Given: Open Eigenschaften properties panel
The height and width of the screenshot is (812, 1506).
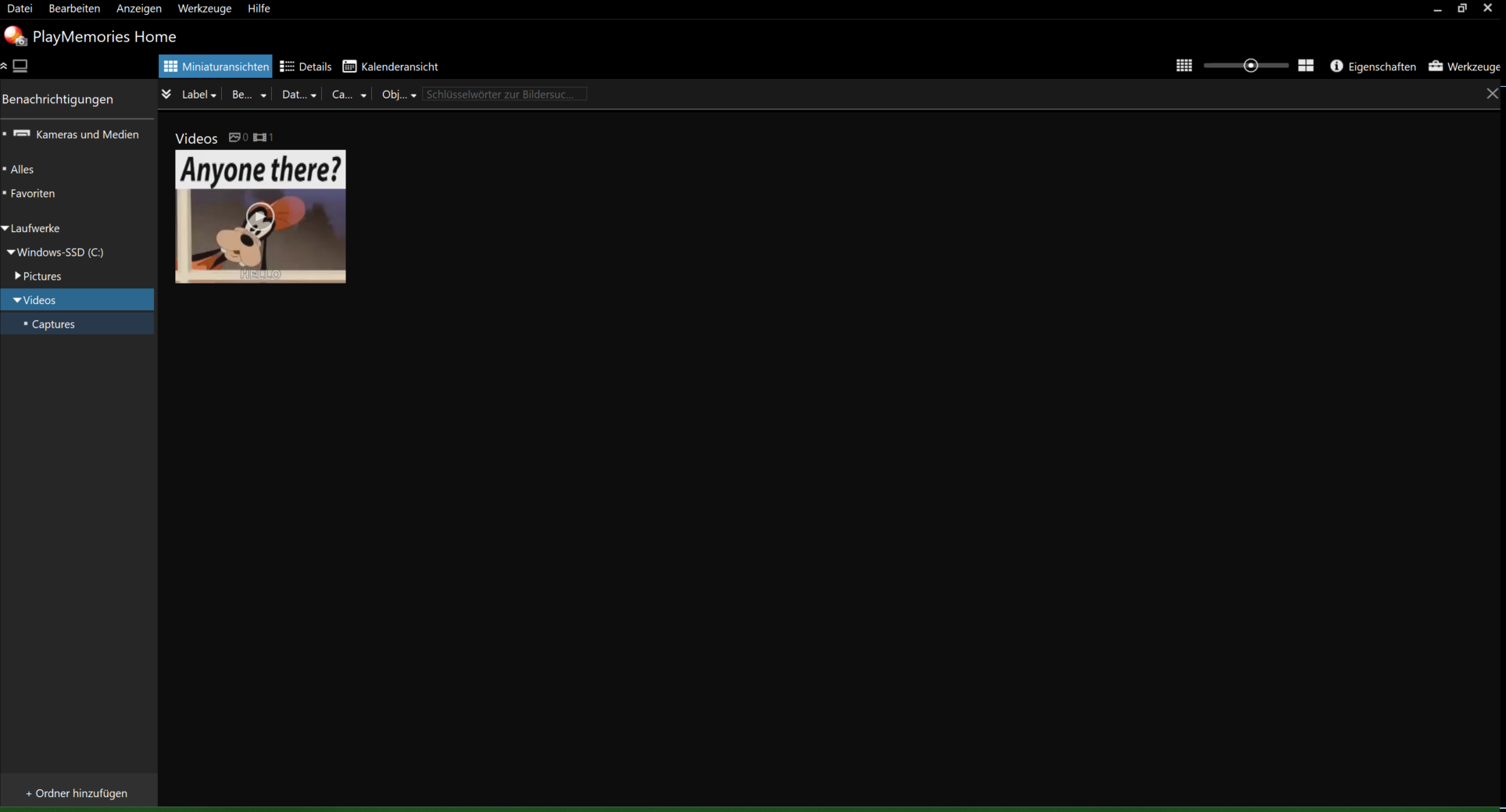Looking at the screenshot, I should point(1373,66).
